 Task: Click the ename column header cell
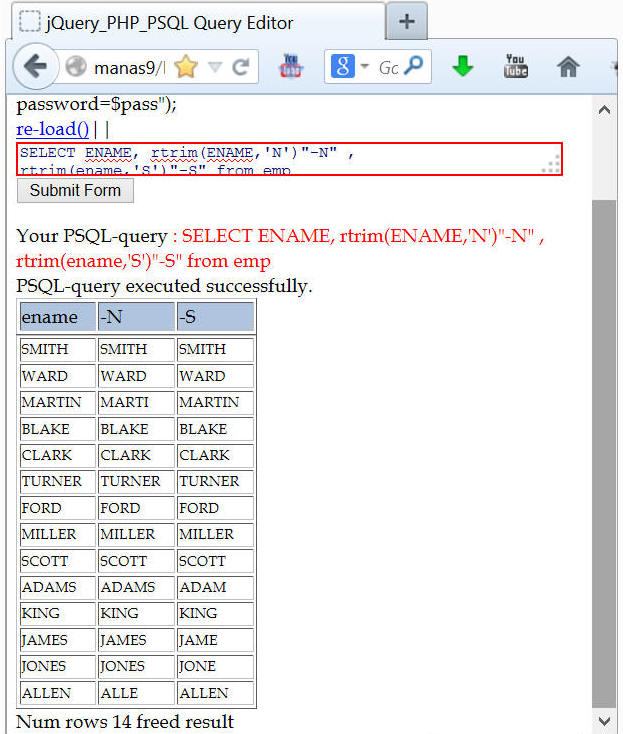57,317
